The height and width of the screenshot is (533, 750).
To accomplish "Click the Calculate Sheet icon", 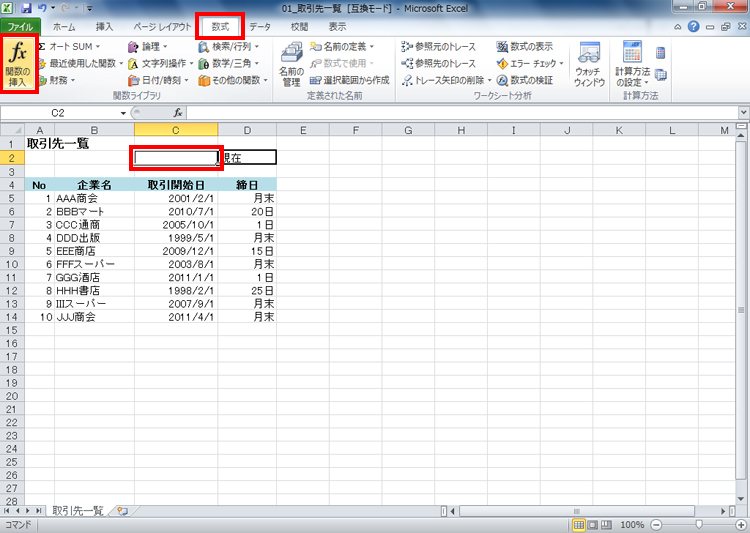I will [x=661, y=75].
